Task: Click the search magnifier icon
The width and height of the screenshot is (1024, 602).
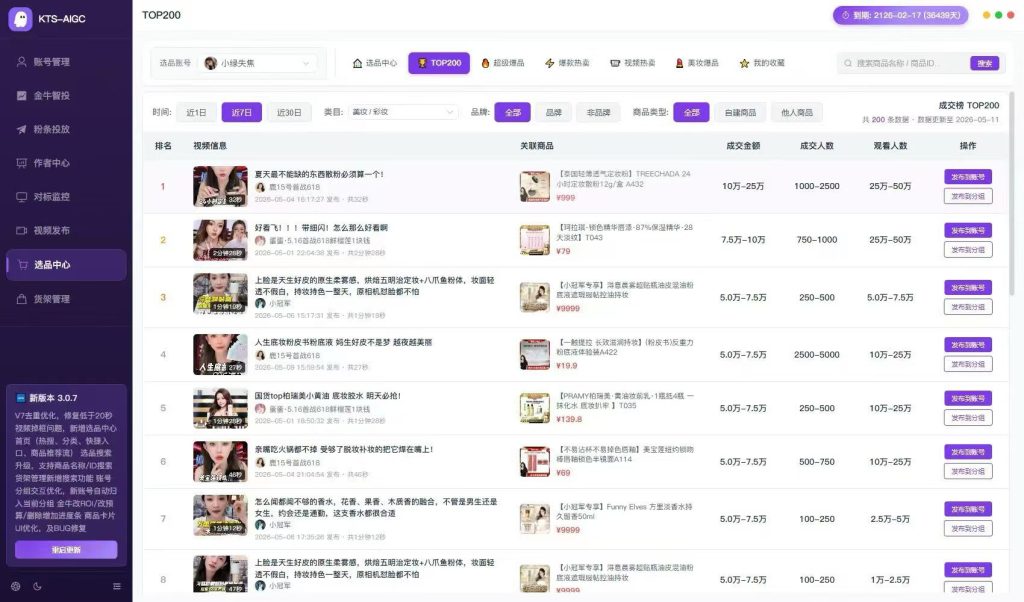Action: coord(848,63)
